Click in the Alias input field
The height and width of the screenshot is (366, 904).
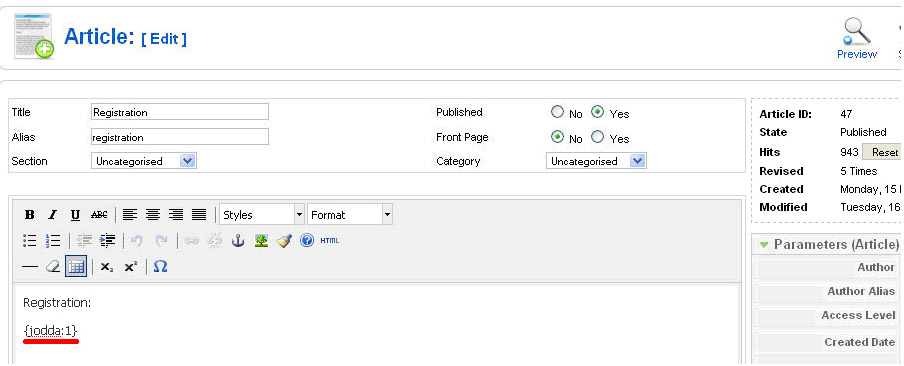coord(180,137)
